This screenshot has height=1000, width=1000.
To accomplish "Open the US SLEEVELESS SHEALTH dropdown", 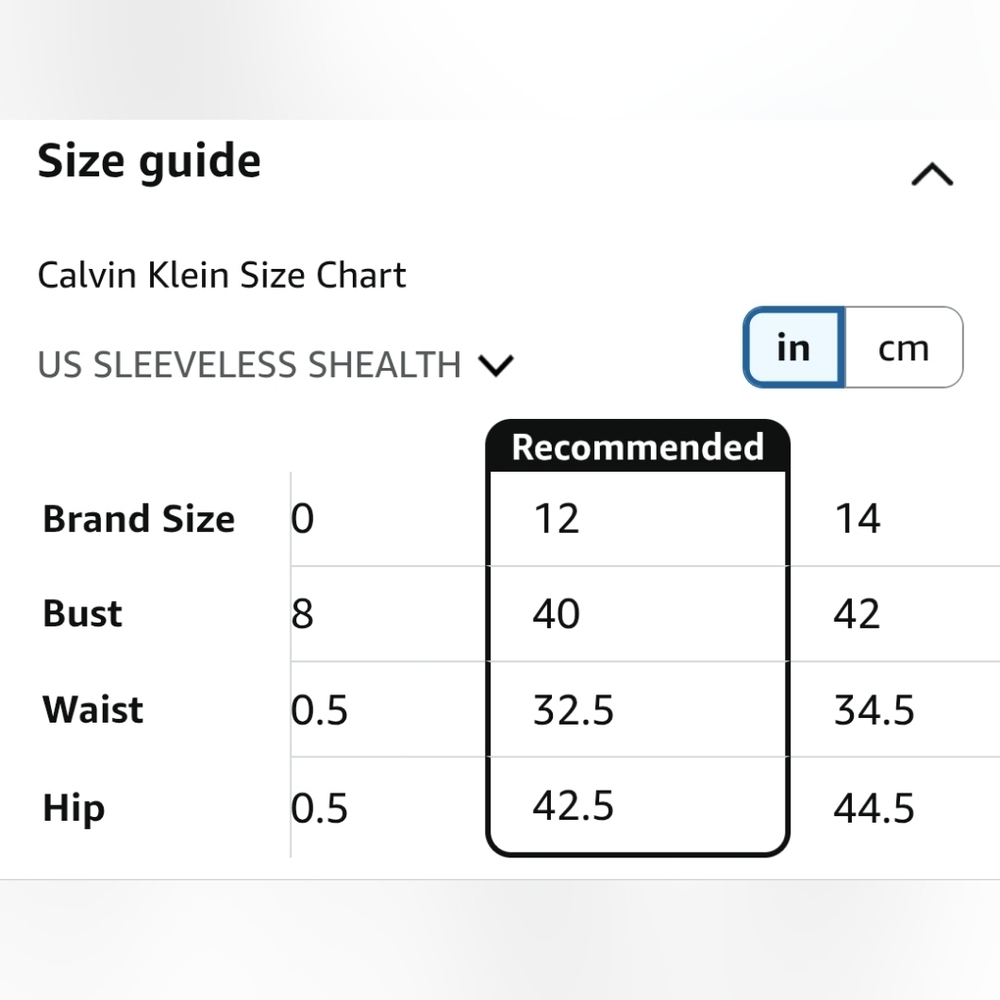I will tap(275, 365).
